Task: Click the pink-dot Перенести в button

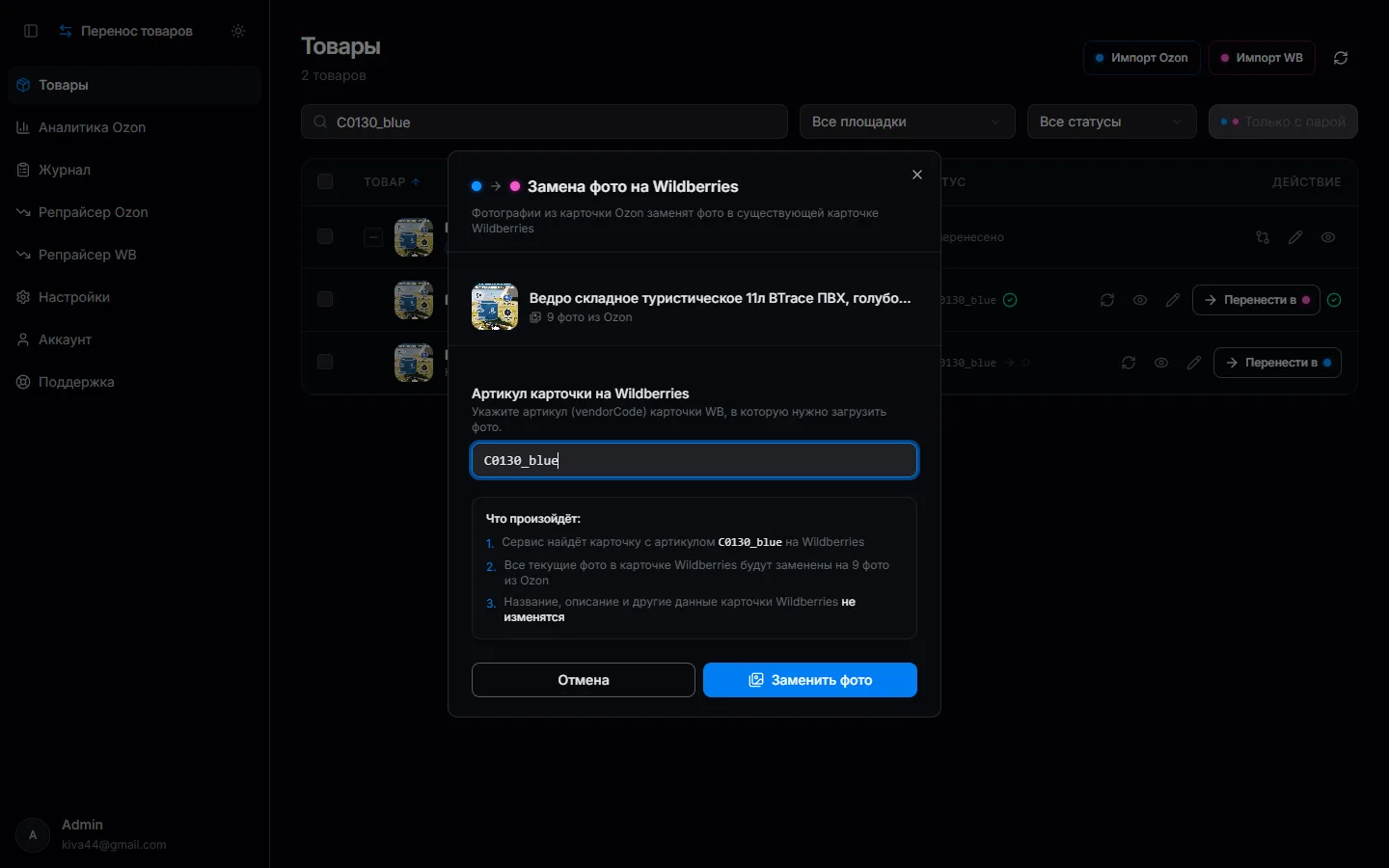Action: (x=1257, y=300)
